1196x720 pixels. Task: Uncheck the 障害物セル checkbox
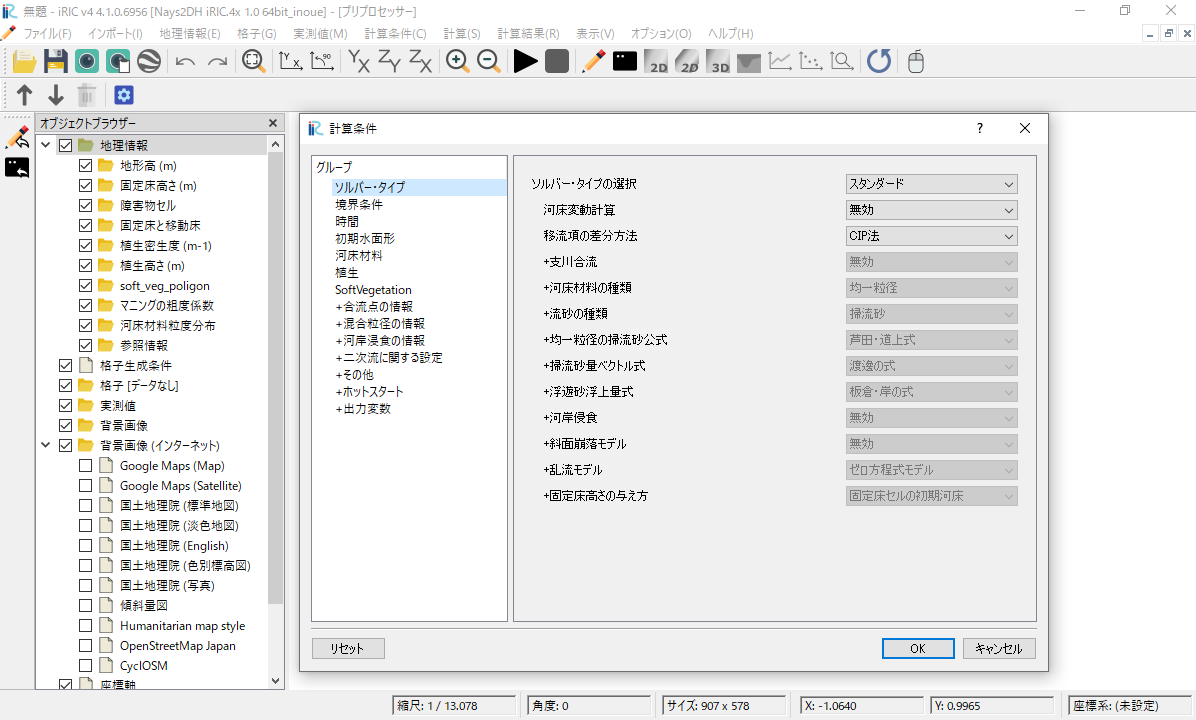tap(85, 205)
